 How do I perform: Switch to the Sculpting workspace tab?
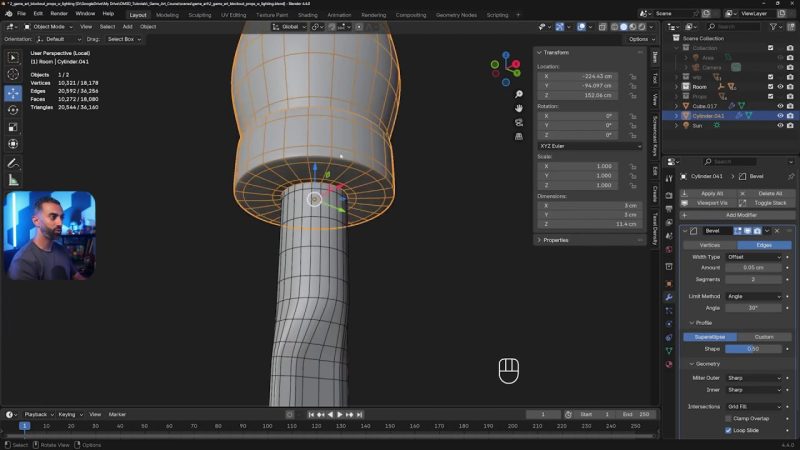pyautogui.click(x=200, y=15)
